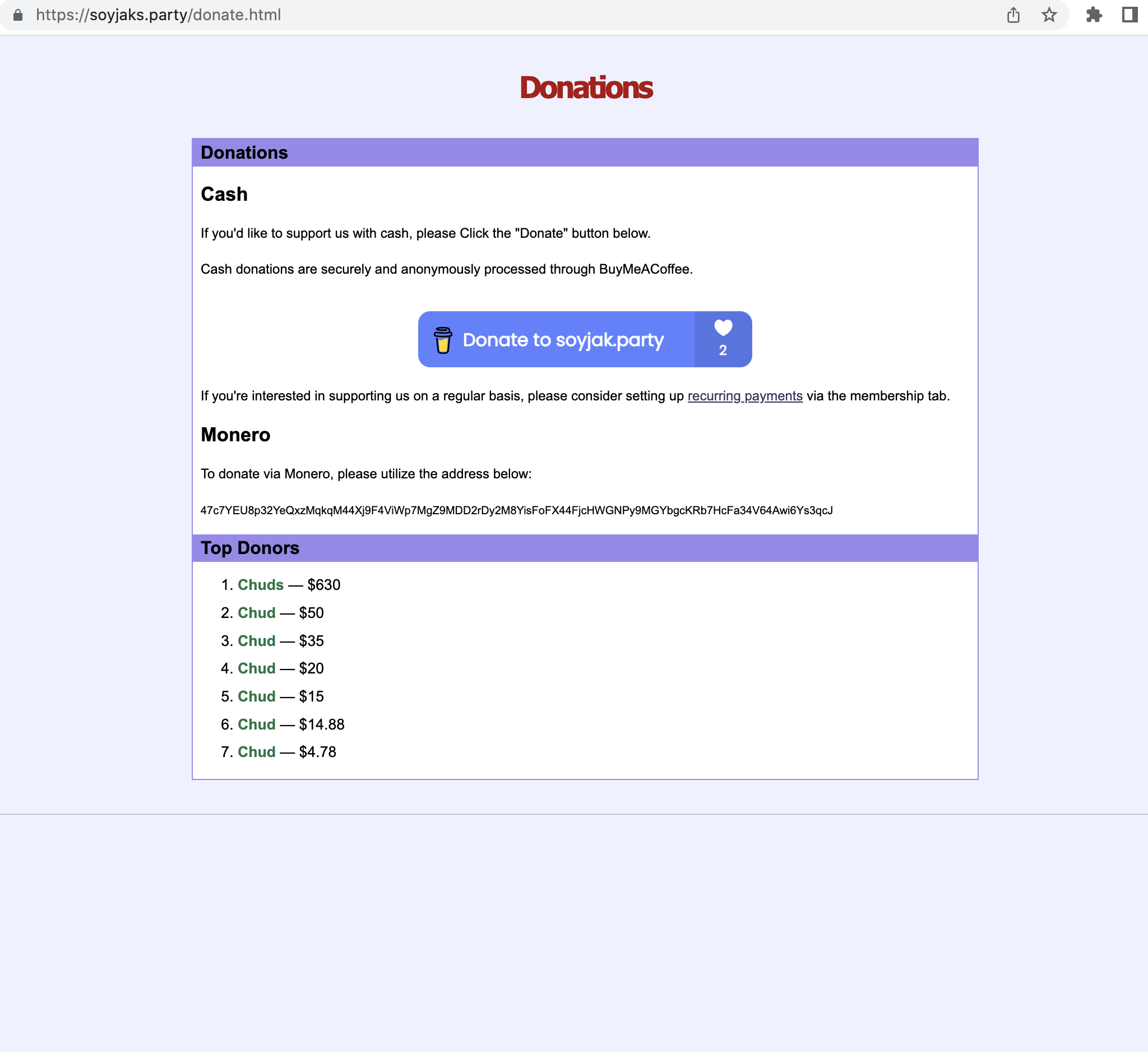The width and height of the screenshot is (1148, 1052).
Task: Click the red Donations page title
Action: pos(585,87)
